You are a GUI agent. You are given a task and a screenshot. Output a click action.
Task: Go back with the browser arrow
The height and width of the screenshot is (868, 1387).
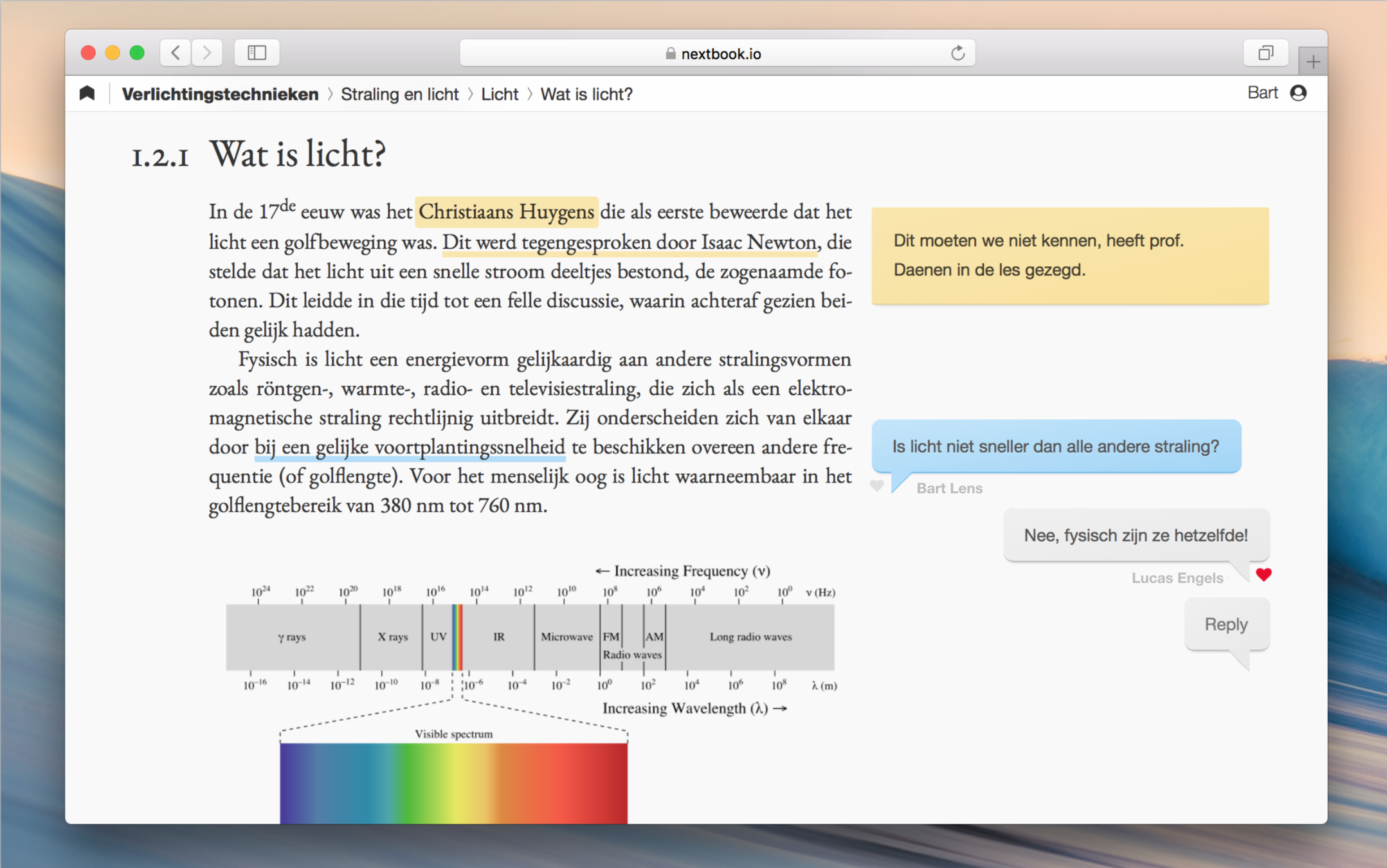click(176, 53)
